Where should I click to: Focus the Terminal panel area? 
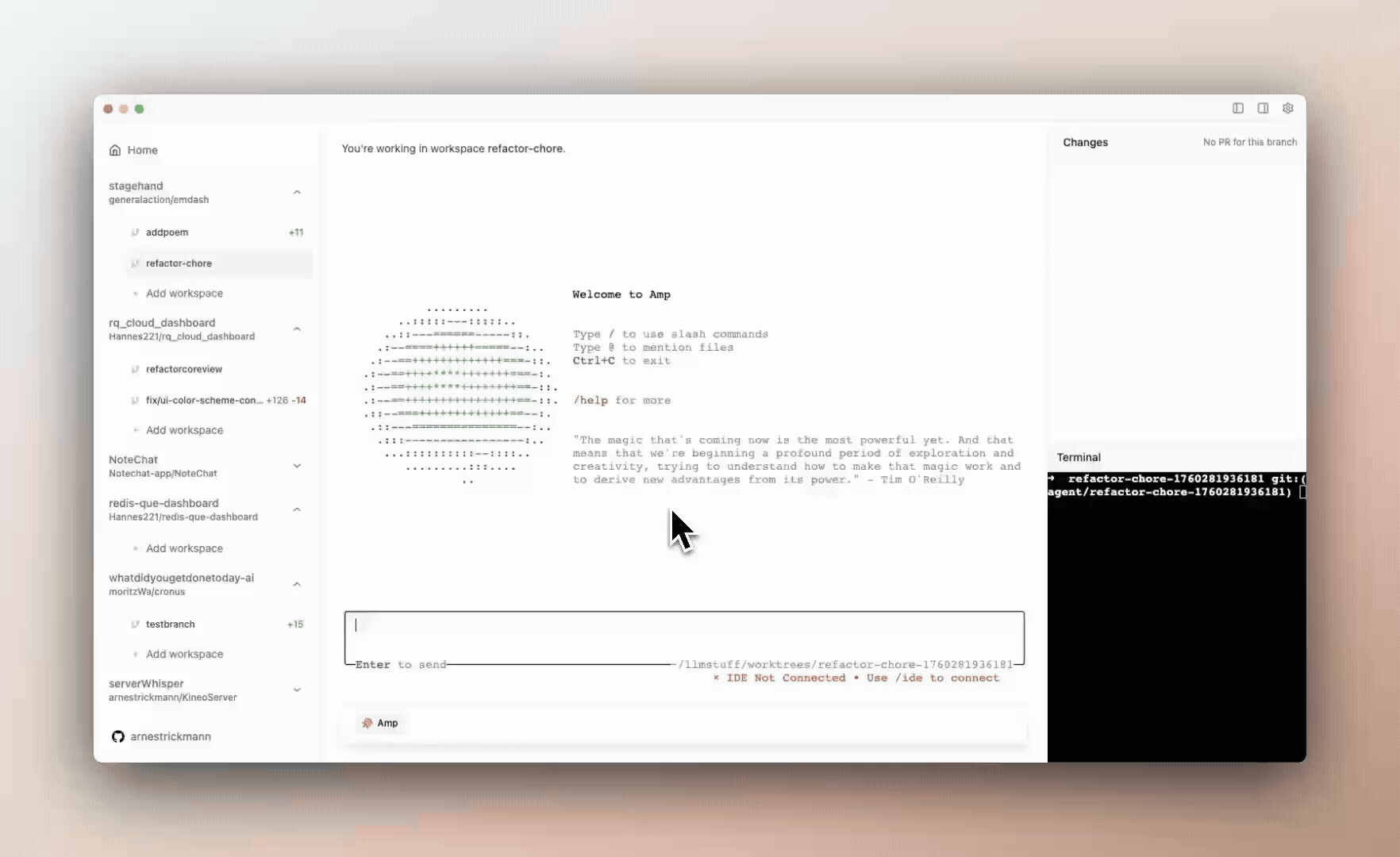tap(1176, 619)
